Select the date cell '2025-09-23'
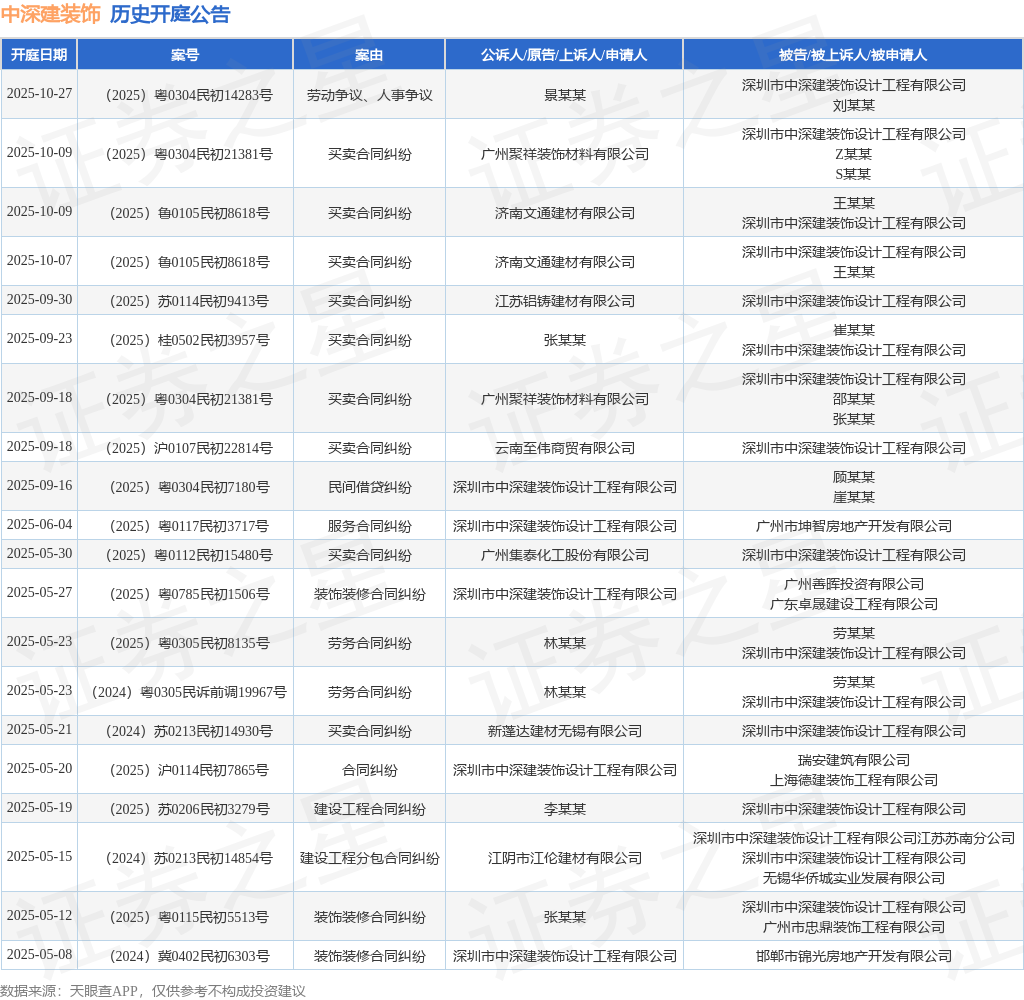The image size is (1024, 1000). click(39, 338)
